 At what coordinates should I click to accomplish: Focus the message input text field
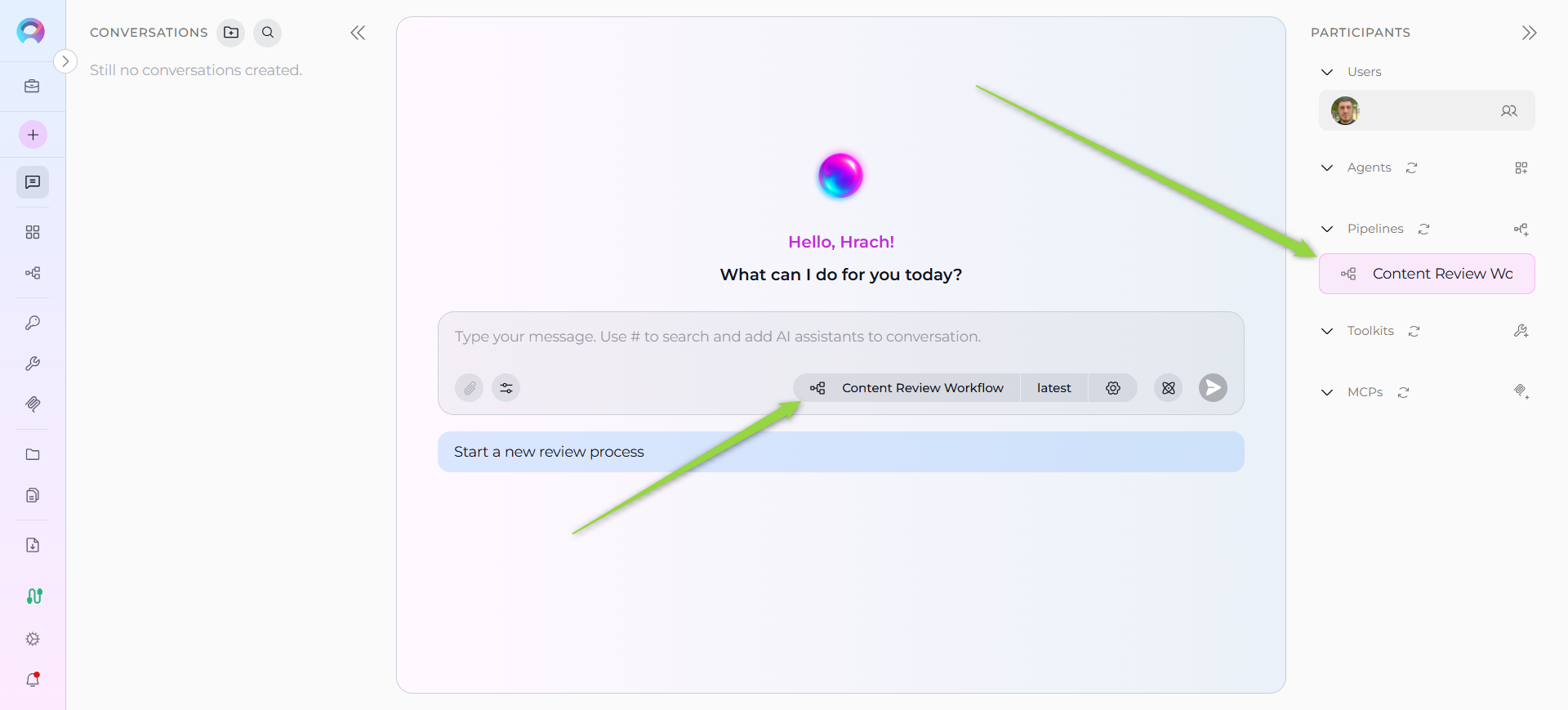[x=840, y=337]
